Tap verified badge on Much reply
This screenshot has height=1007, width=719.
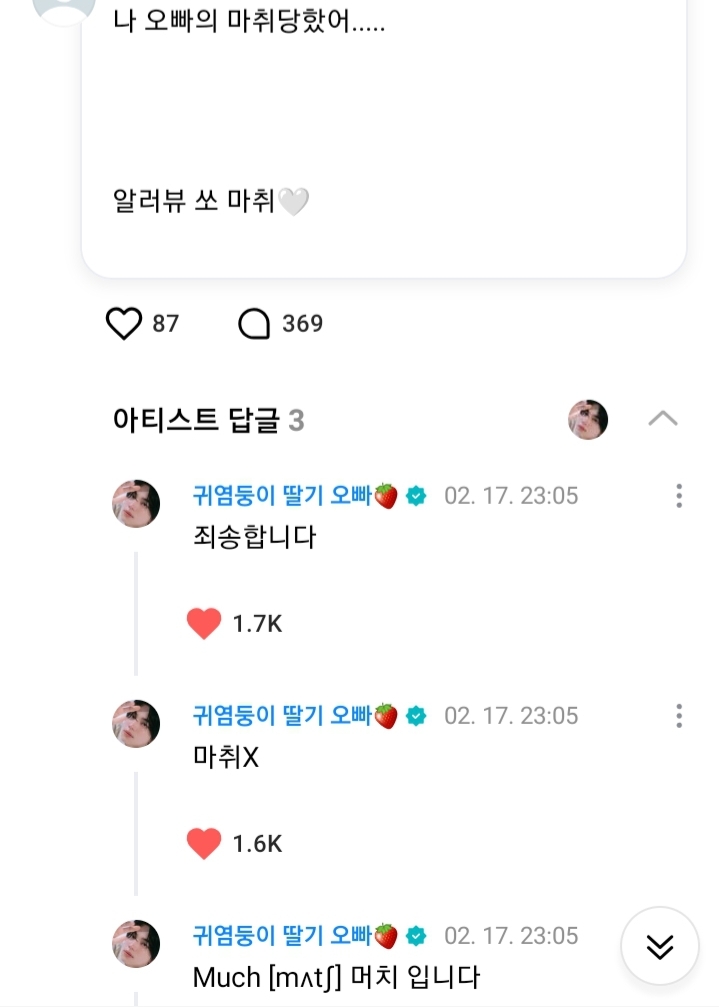point(417,936)
